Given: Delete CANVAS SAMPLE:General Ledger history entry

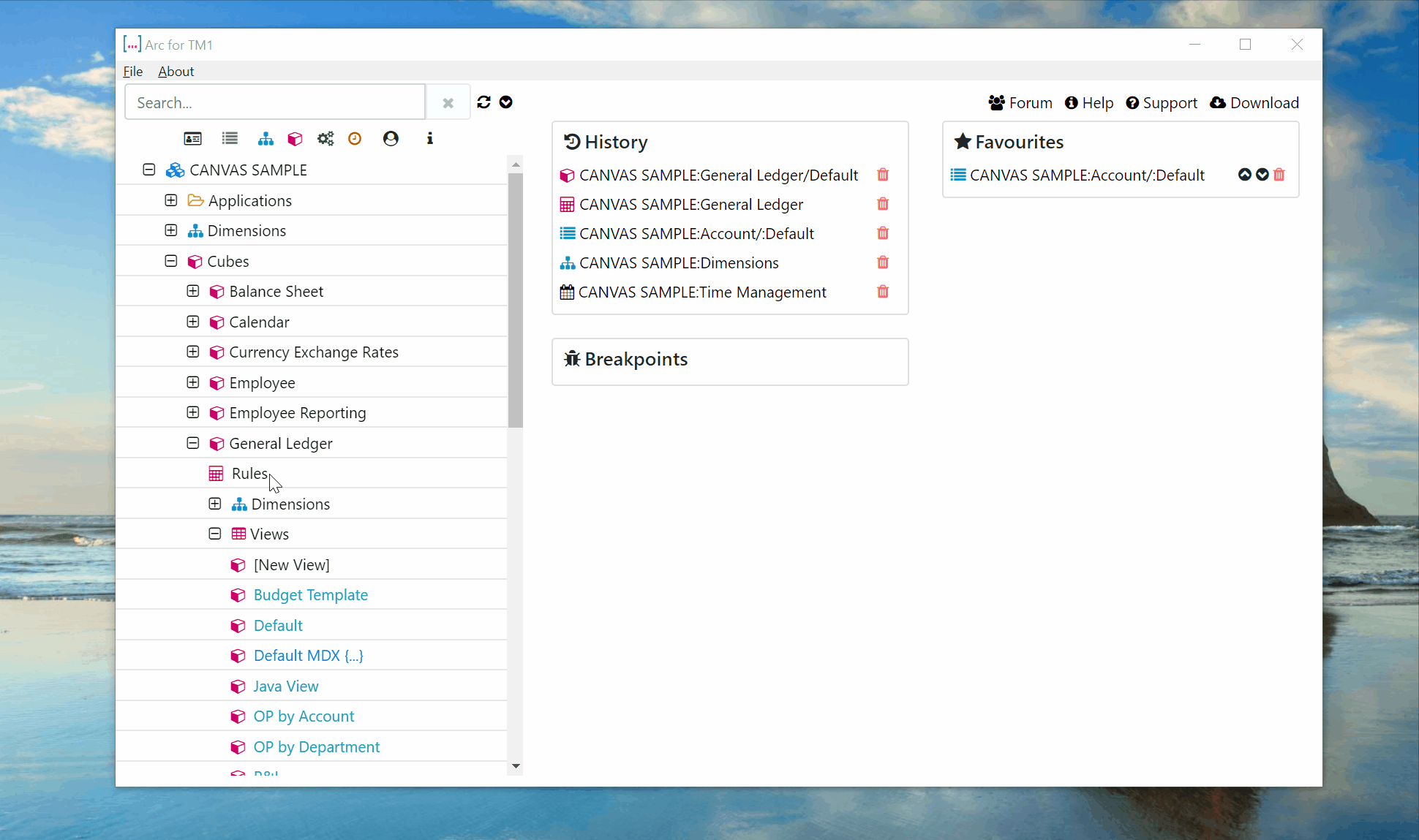Looking at the screenshot, I should (x=883, y=204).
